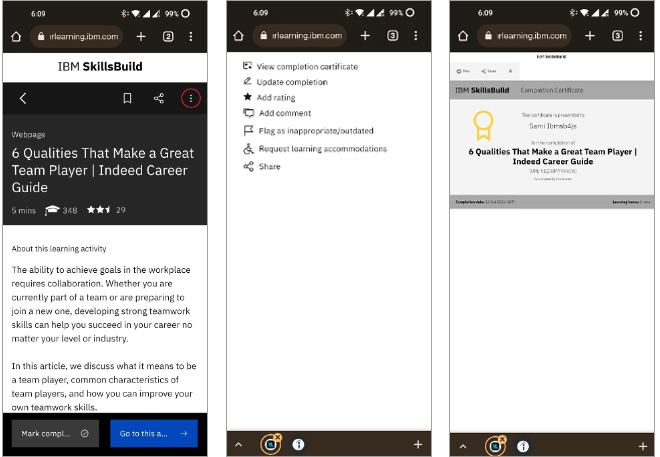Tap the home icon on the middle phone
This screenshot has height=457, width=660.
238,36
